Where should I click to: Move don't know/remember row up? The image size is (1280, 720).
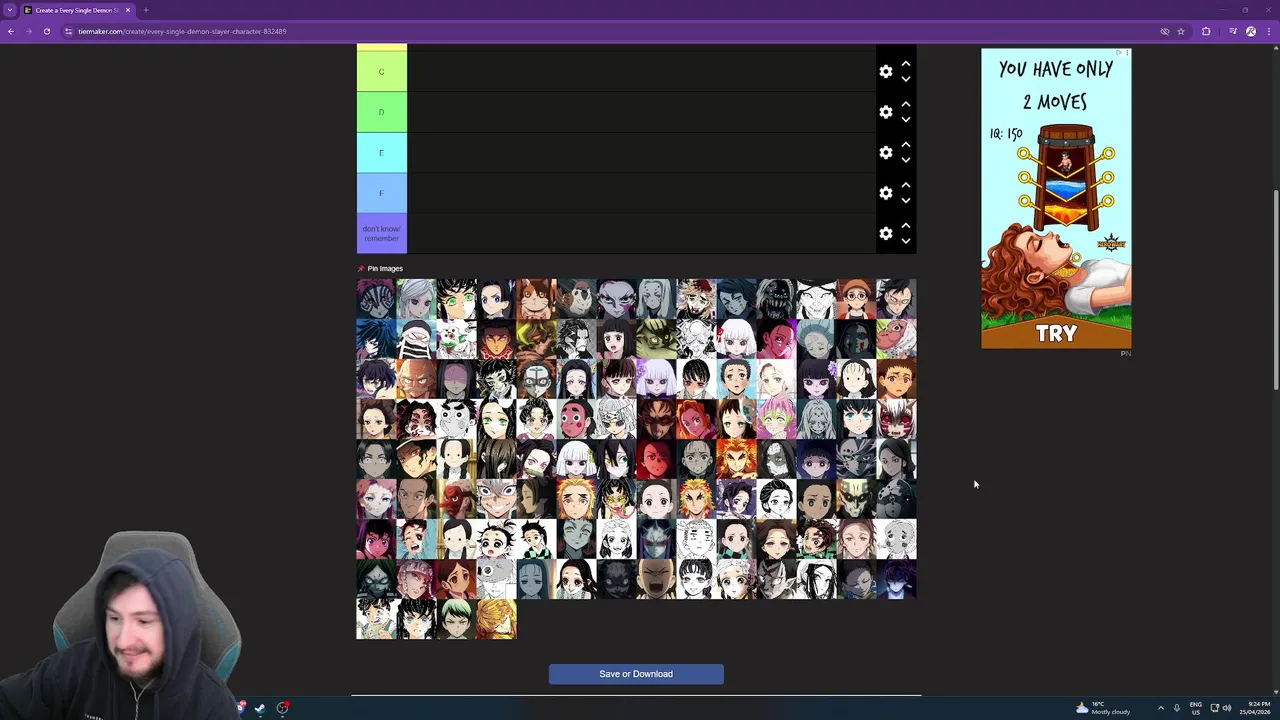905,225
